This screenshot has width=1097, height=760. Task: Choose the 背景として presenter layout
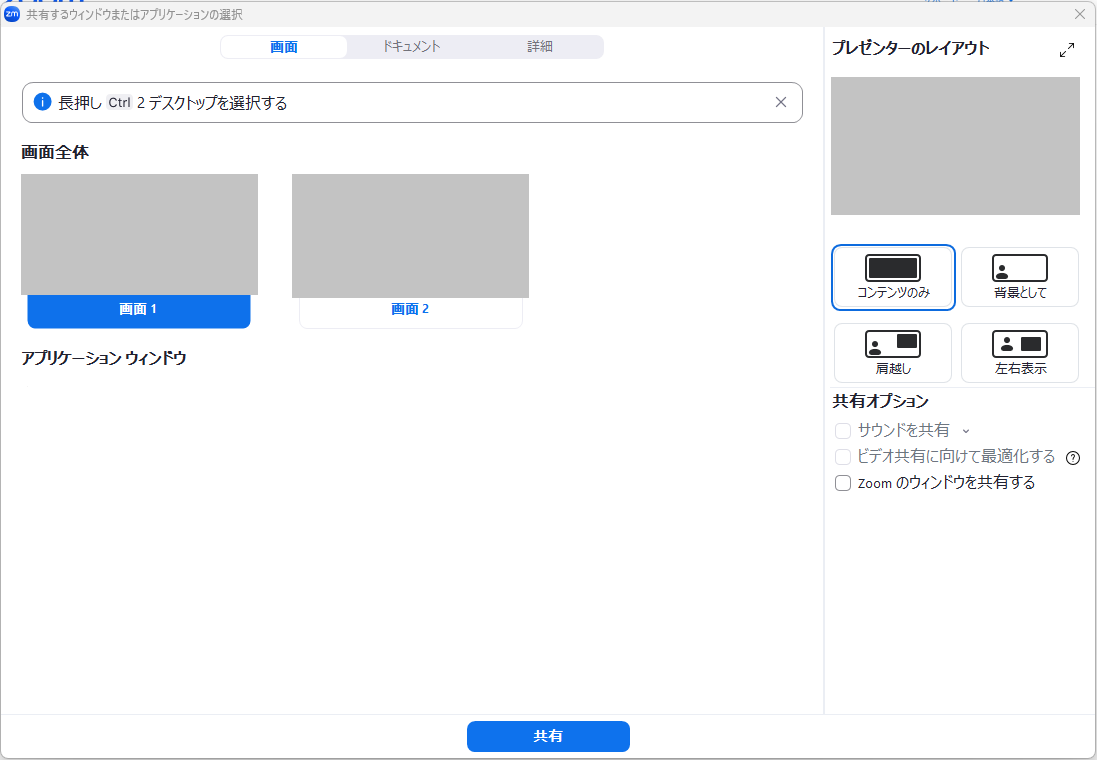coord(1019,268)
